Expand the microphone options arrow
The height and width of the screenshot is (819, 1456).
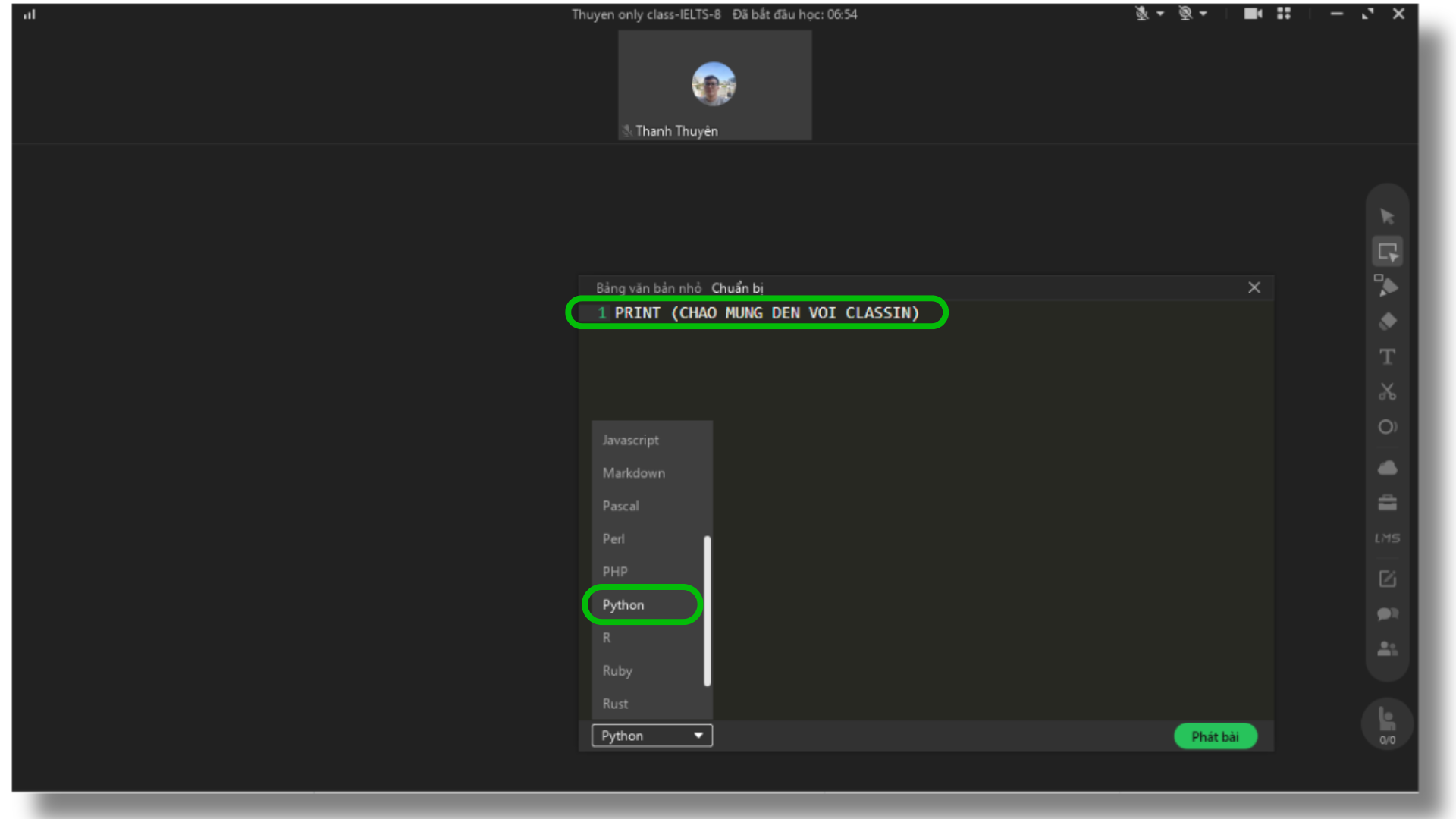(x=1160, y=14)
